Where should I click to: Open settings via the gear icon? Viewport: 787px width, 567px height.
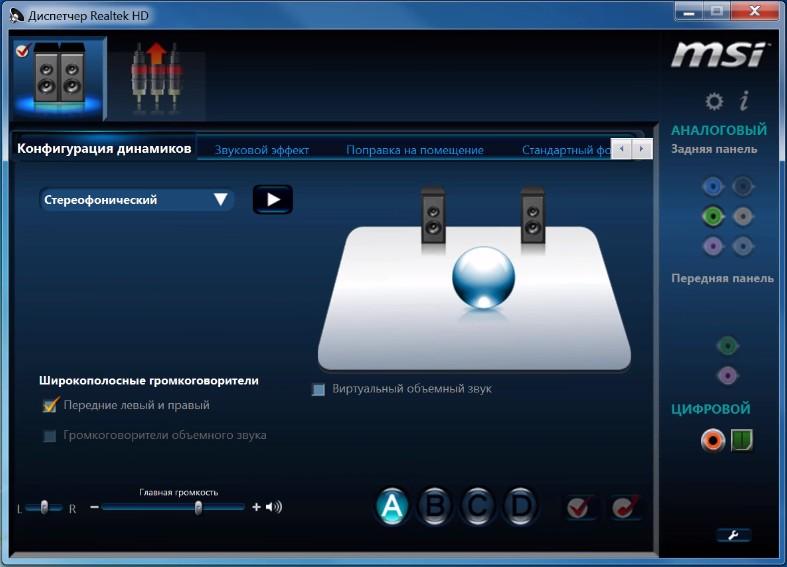(x=714, y=101)
